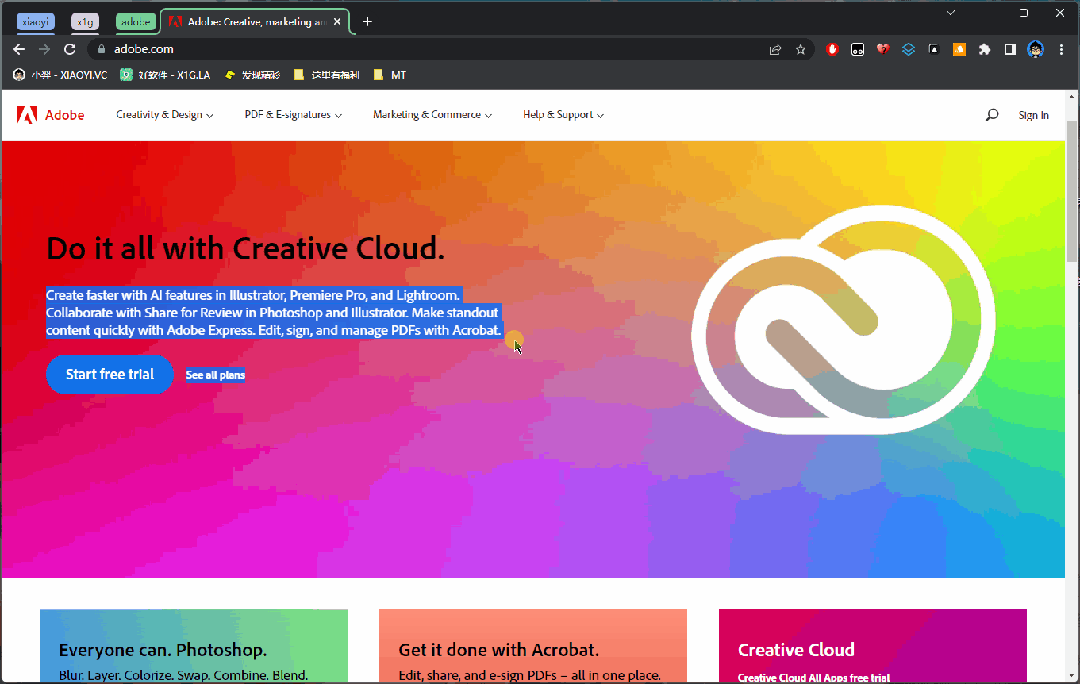This screenshot has height=684, width=1080.
Task: Click the Start free trial button
Action: (110, 374)
